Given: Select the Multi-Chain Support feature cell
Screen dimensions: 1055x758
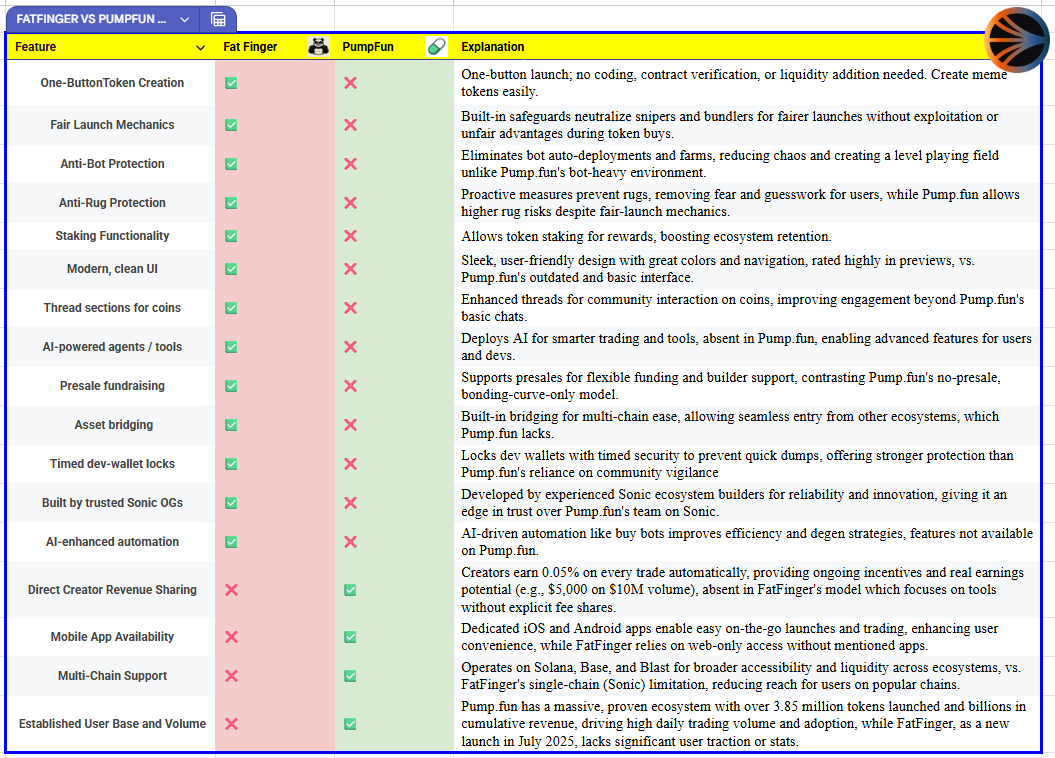Looking at the screenshot, I should (112, 676).
